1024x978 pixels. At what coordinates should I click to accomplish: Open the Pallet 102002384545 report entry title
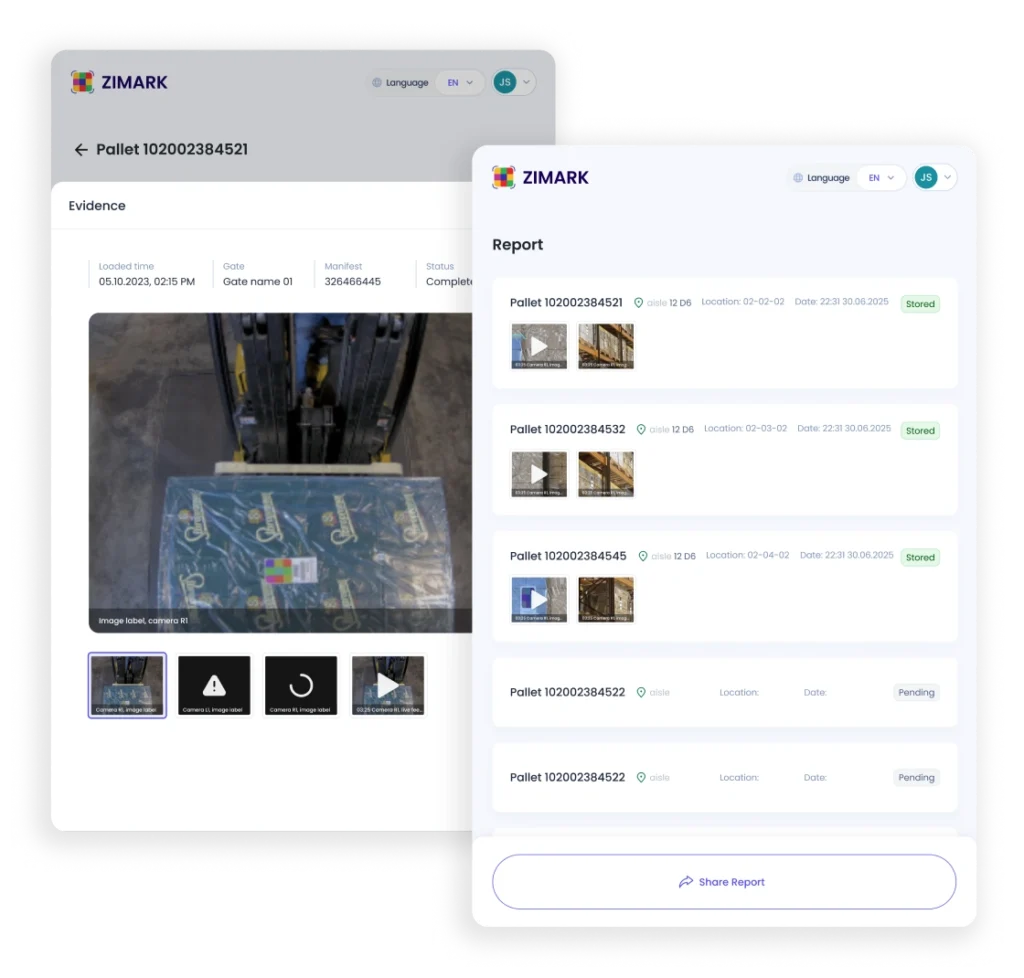point(568,556)
